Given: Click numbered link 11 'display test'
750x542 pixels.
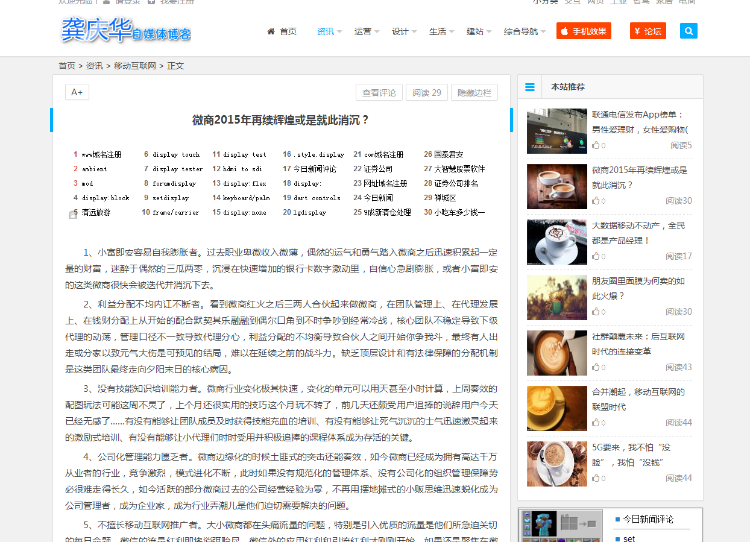Looking at the screenshot, I should (x=244, y=155).
